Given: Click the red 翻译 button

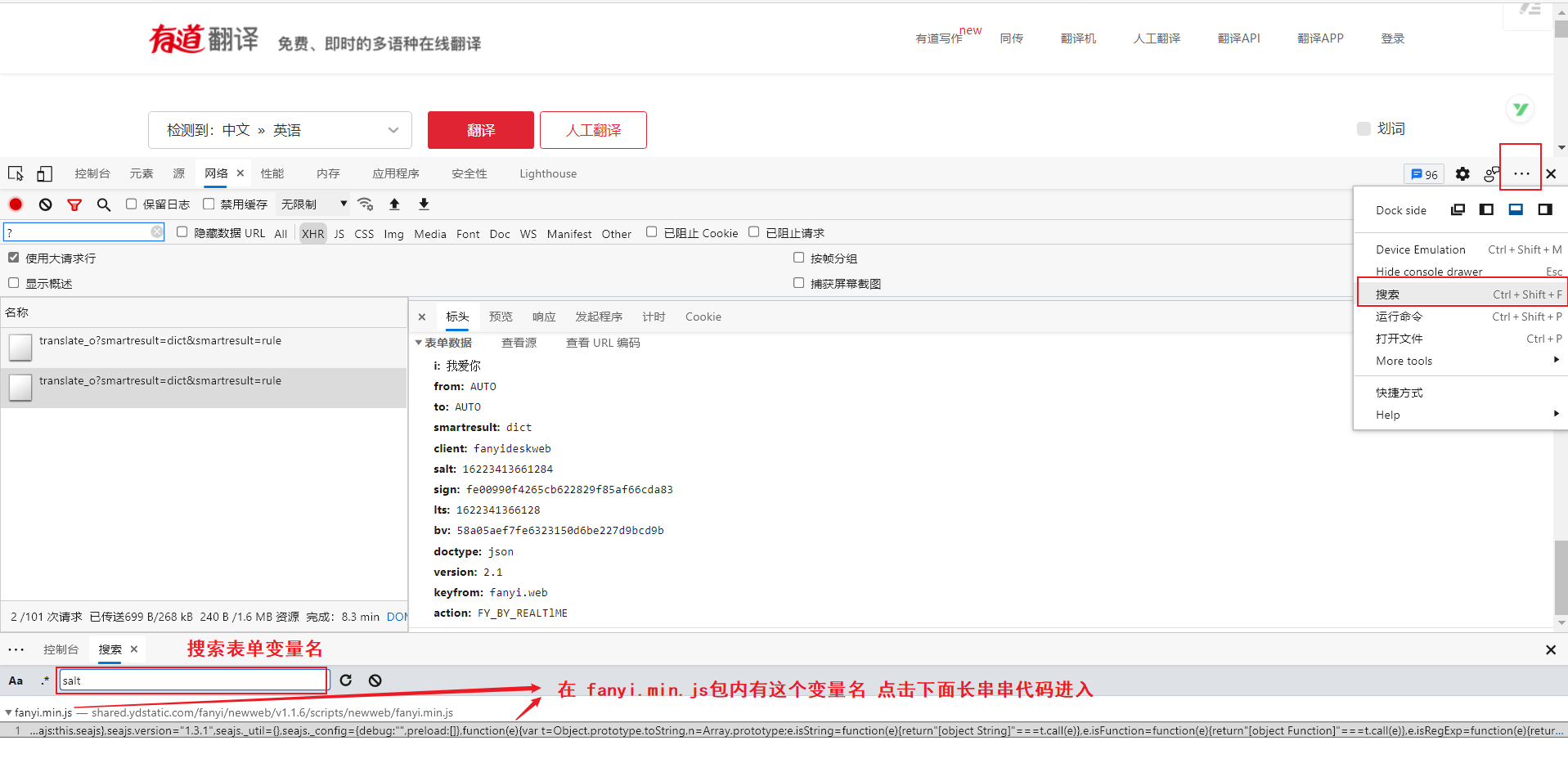Looking at the screenshot, I should [x=481, y=130].
